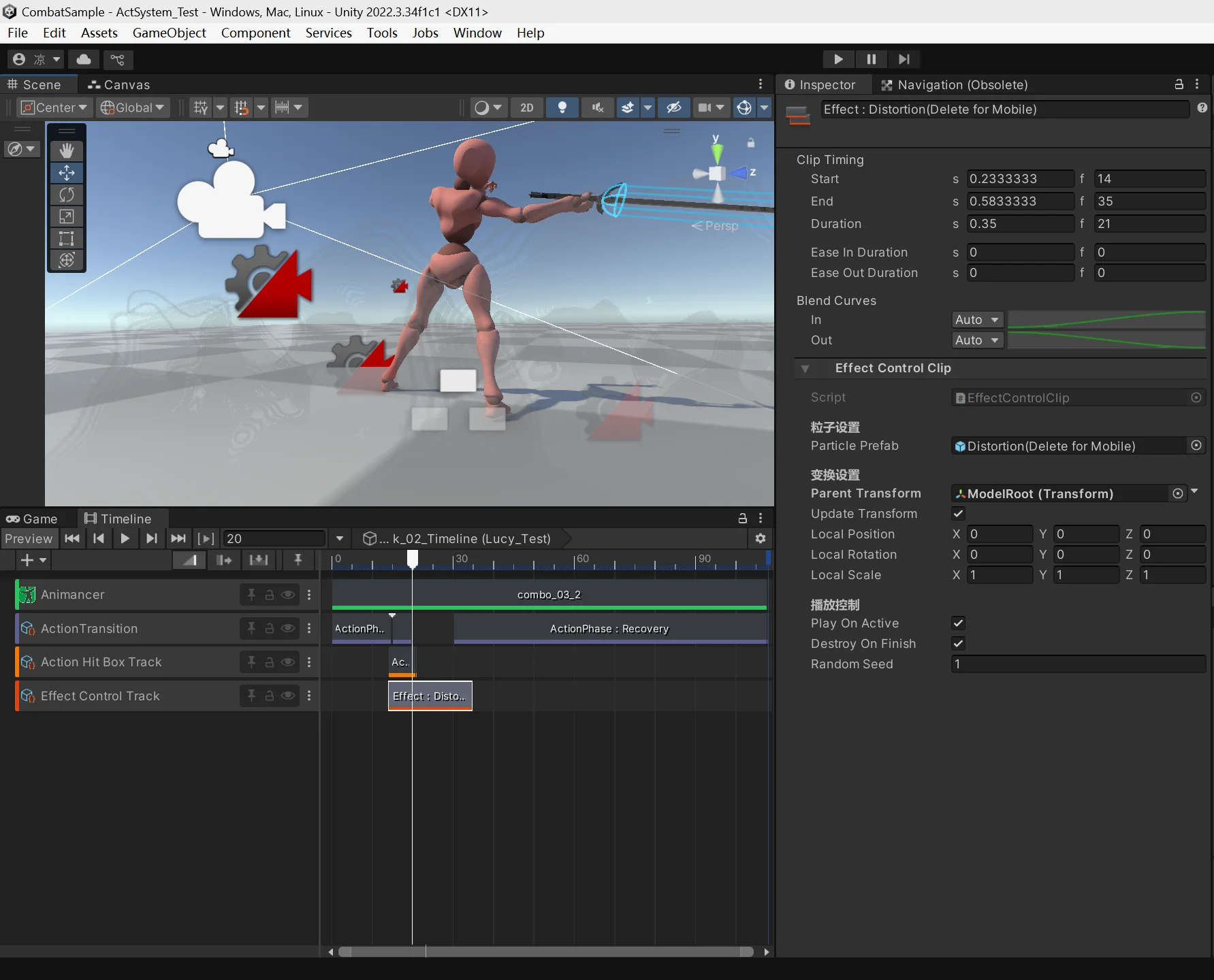Disable Destroy On Finish checkbox
This screenshot has width=1214, height=980.
pos(959,644)
